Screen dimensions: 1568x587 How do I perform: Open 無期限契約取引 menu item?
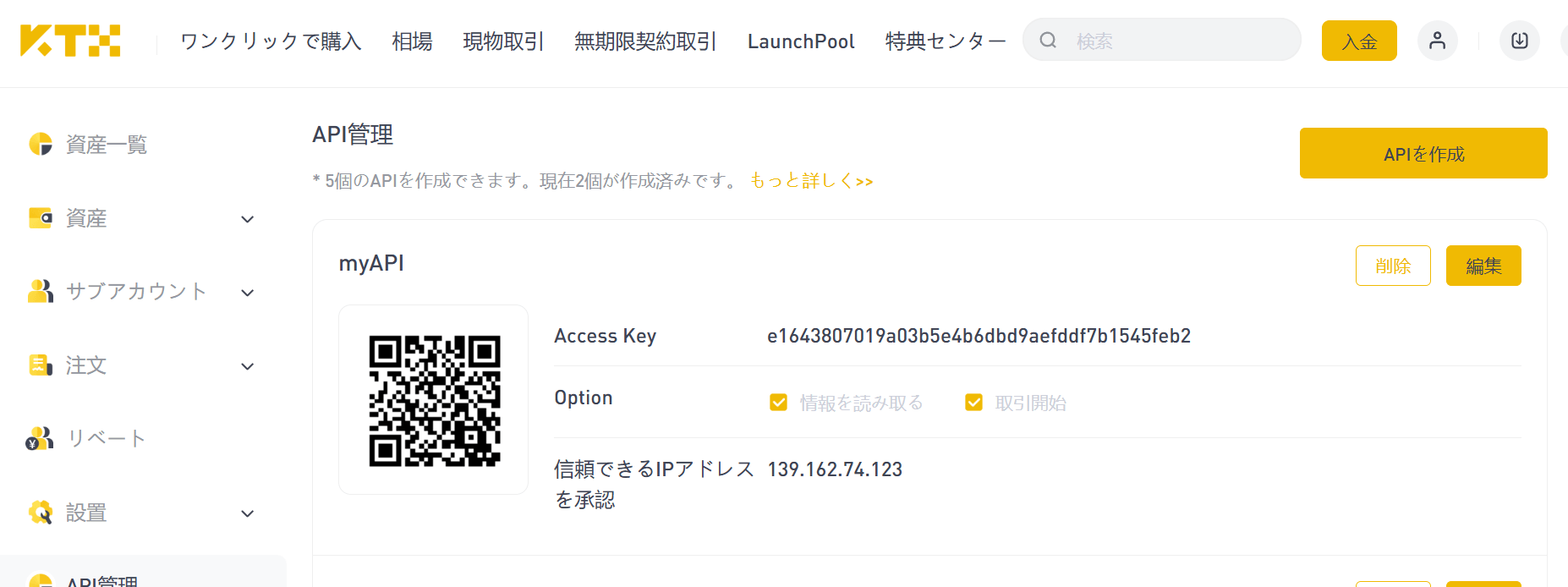coord(644,41)
